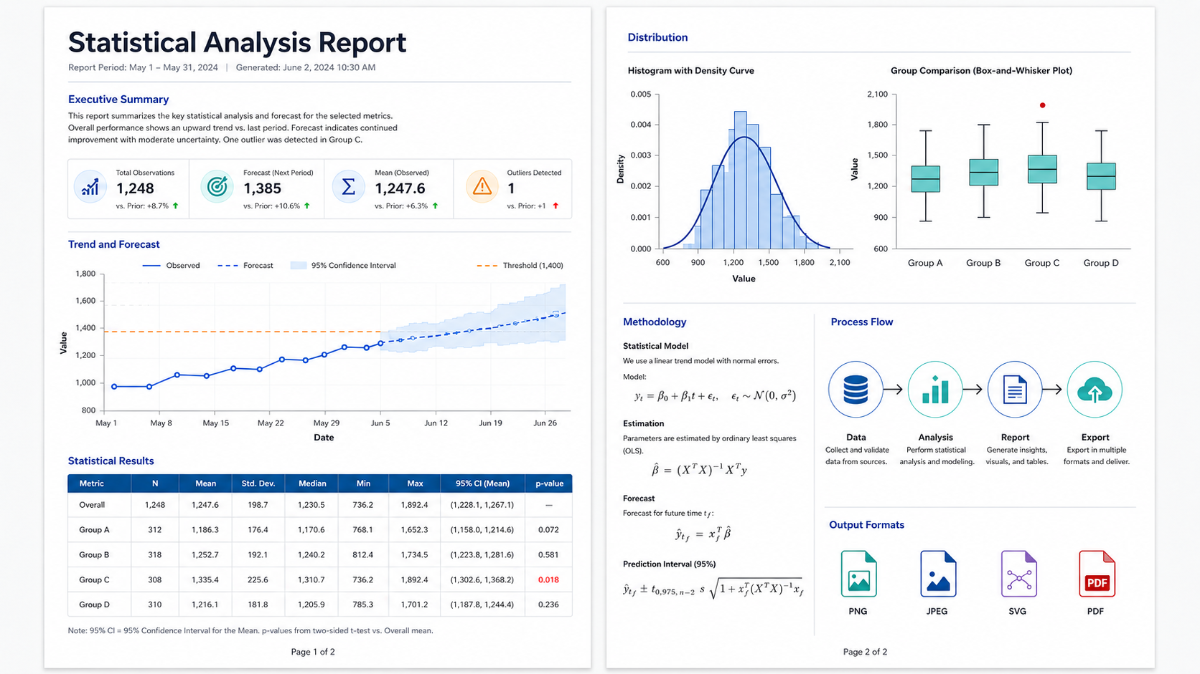The width and height of the screenshot is (1200, 674).
Task: Click the Report document icon in Process Flow
Action: 1014,389
